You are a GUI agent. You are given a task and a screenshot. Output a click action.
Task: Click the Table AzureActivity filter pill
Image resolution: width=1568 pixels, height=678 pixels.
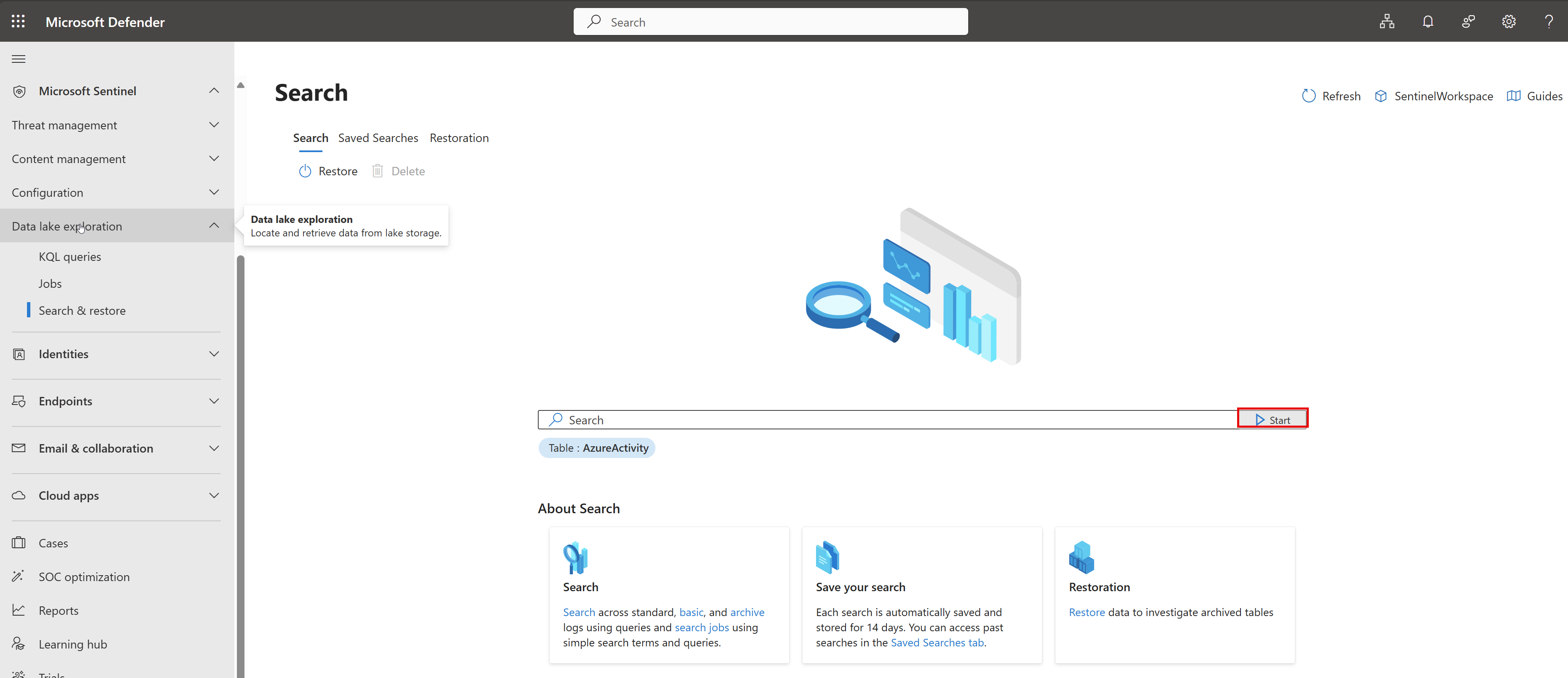point(596,448)
